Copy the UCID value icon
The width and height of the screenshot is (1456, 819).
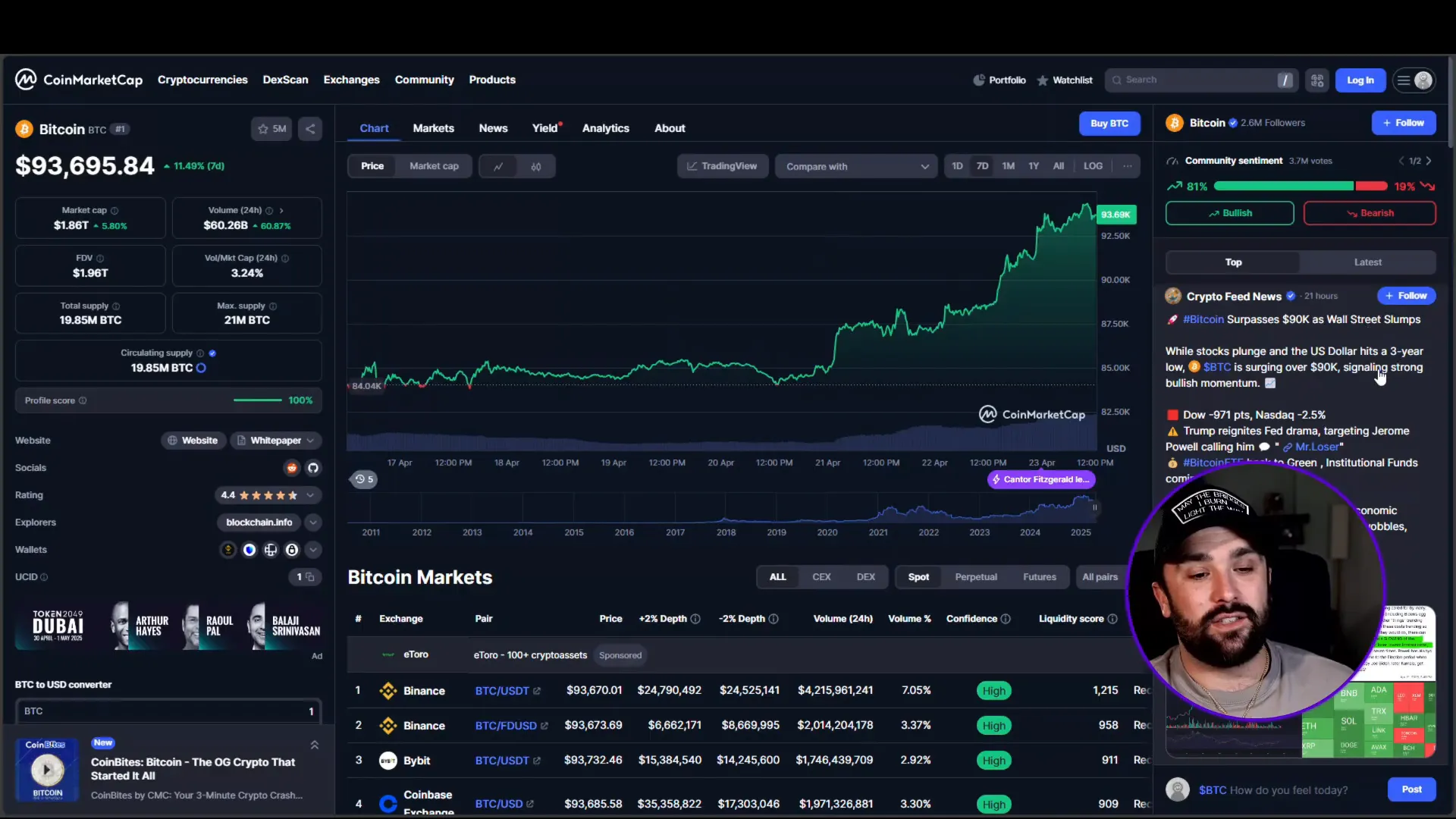tap(310, 577)
